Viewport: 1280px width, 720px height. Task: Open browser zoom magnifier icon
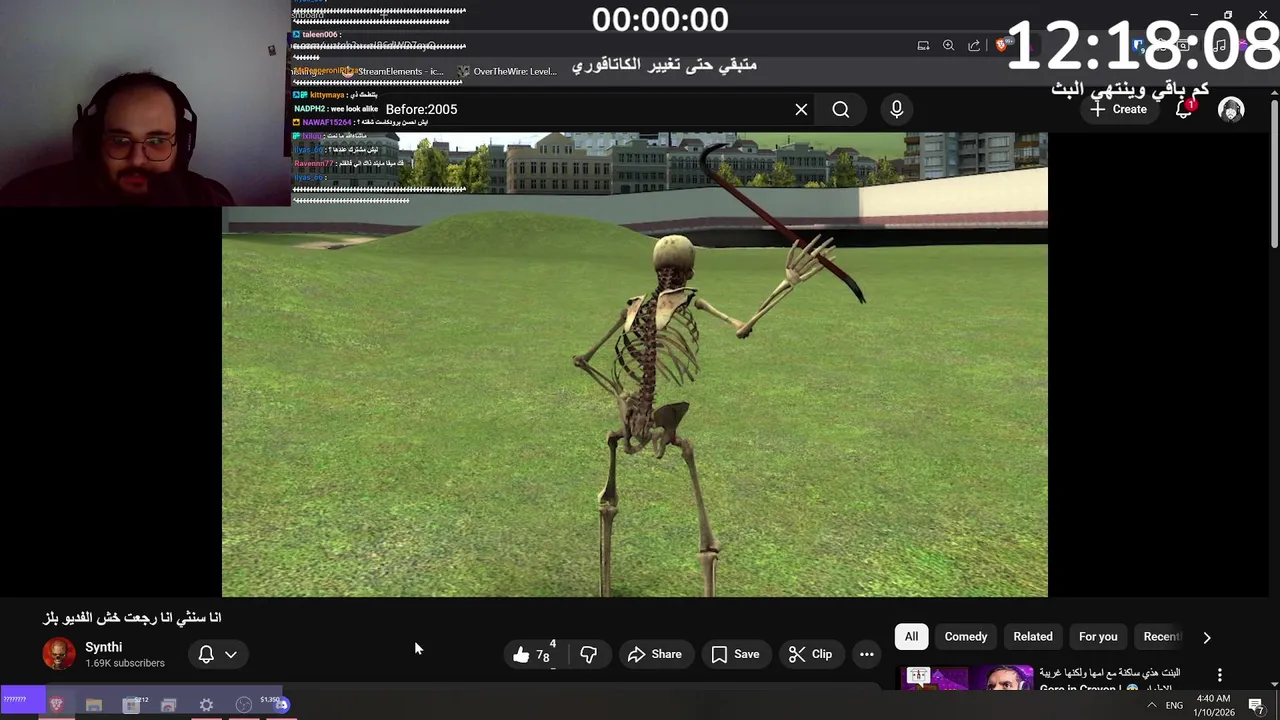coord(948,45)
